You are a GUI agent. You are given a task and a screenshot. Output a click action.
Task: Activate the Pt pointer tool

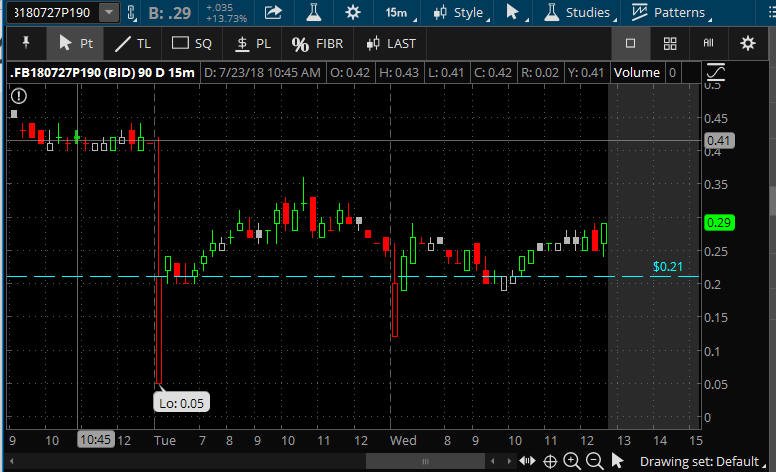[75, 44]
